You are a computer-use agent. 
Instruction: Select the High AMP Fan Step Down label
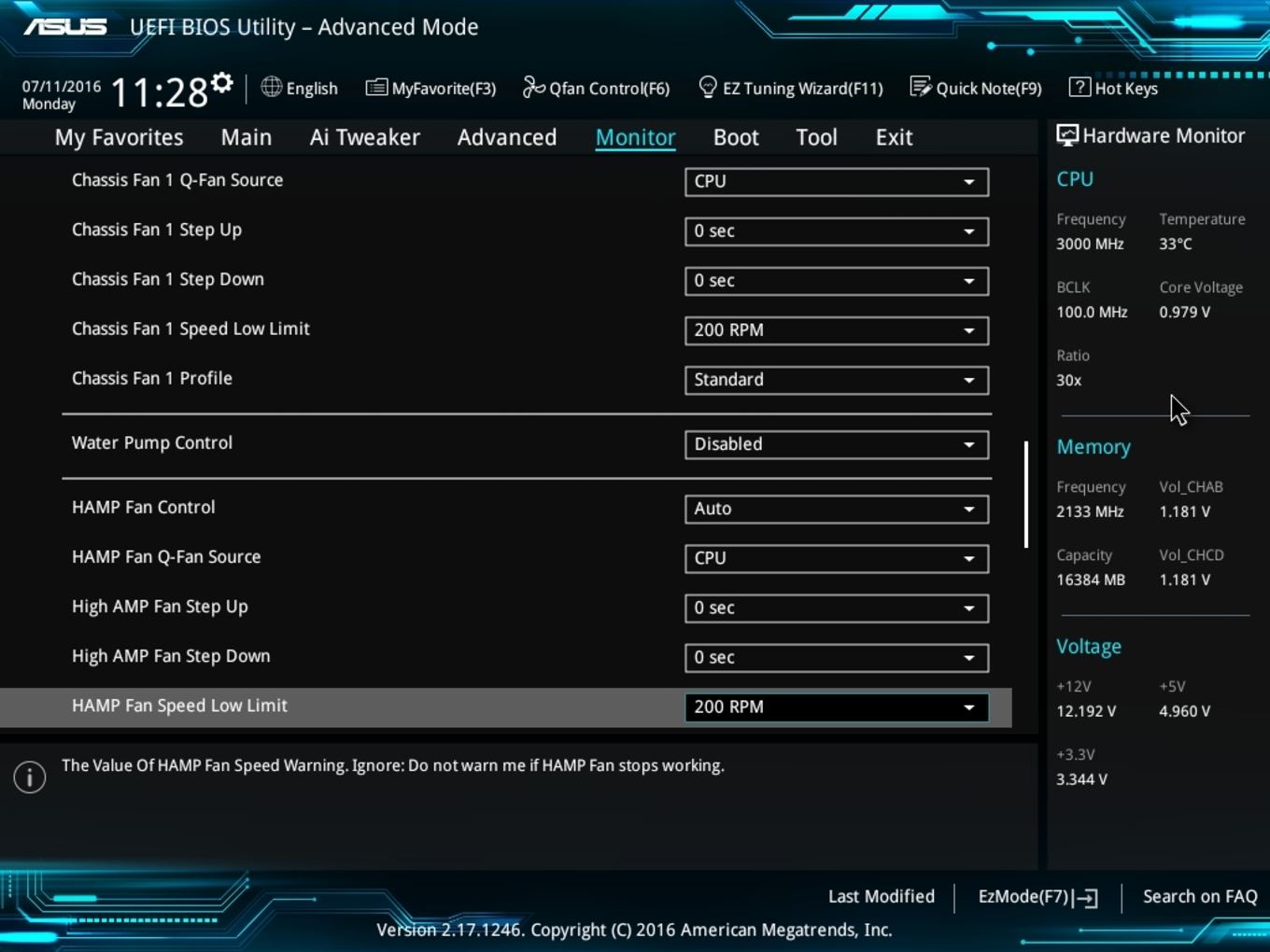(x=171, y=656)
